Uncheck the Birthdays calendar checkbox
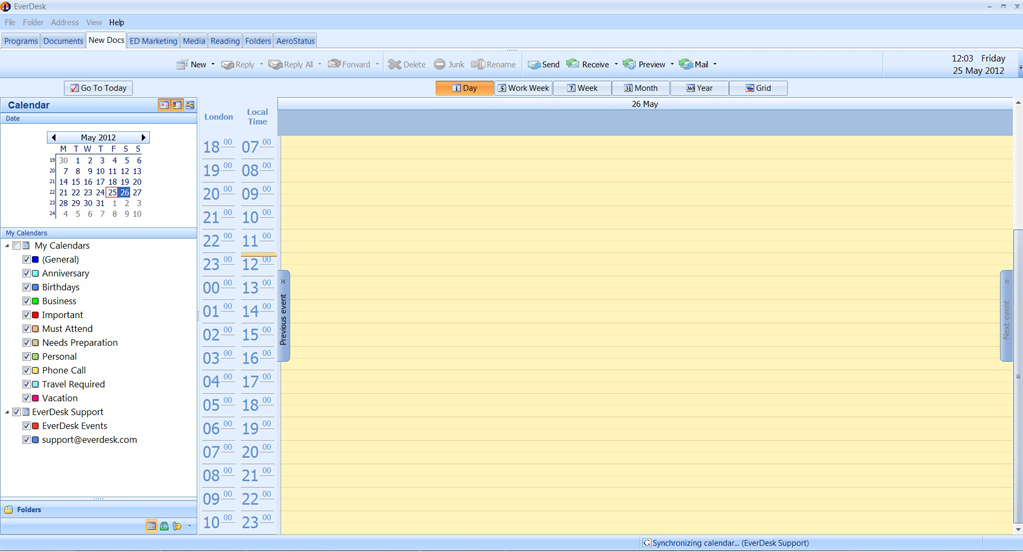Image resolution: width=1023 pixels, height=552 pixels. (26, 287)
